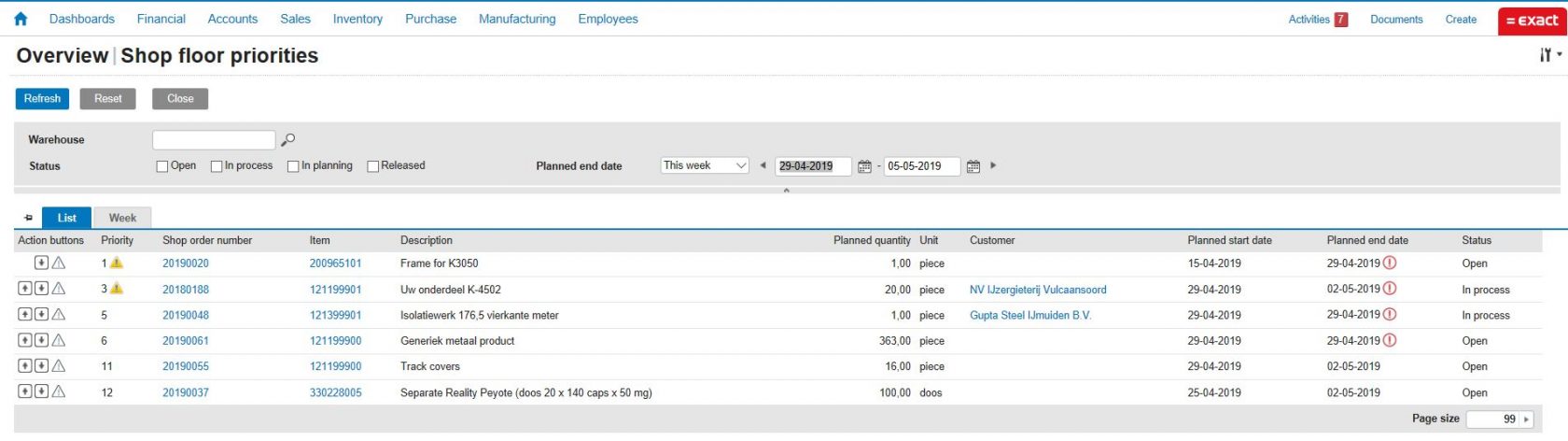Enable the Open status checkbox
The width and height of the screenshot is (1568, 441).
click(x=162, y=166)
